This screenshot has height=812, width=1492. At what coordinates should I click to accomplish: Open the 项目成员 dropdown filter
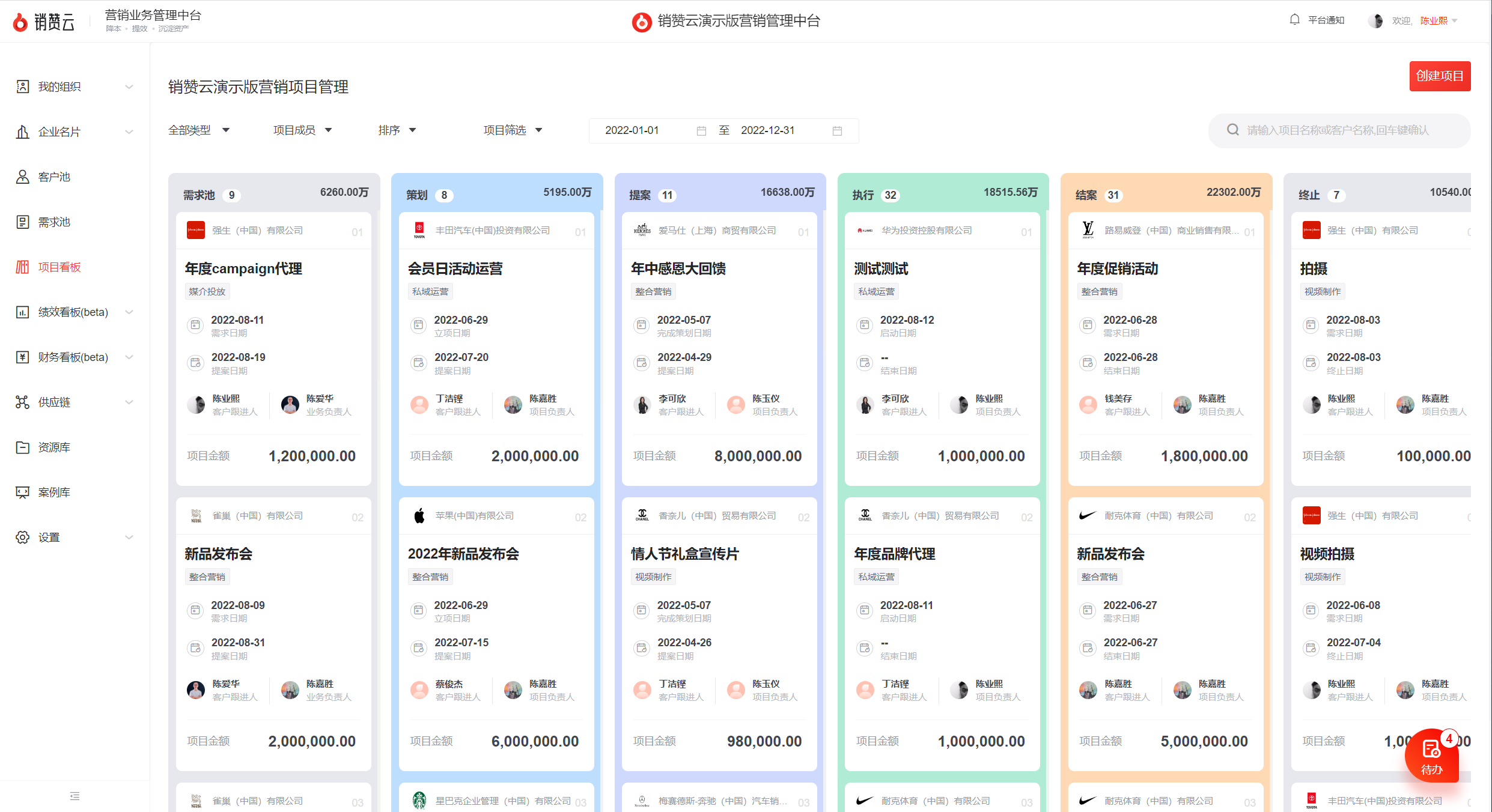303,130
